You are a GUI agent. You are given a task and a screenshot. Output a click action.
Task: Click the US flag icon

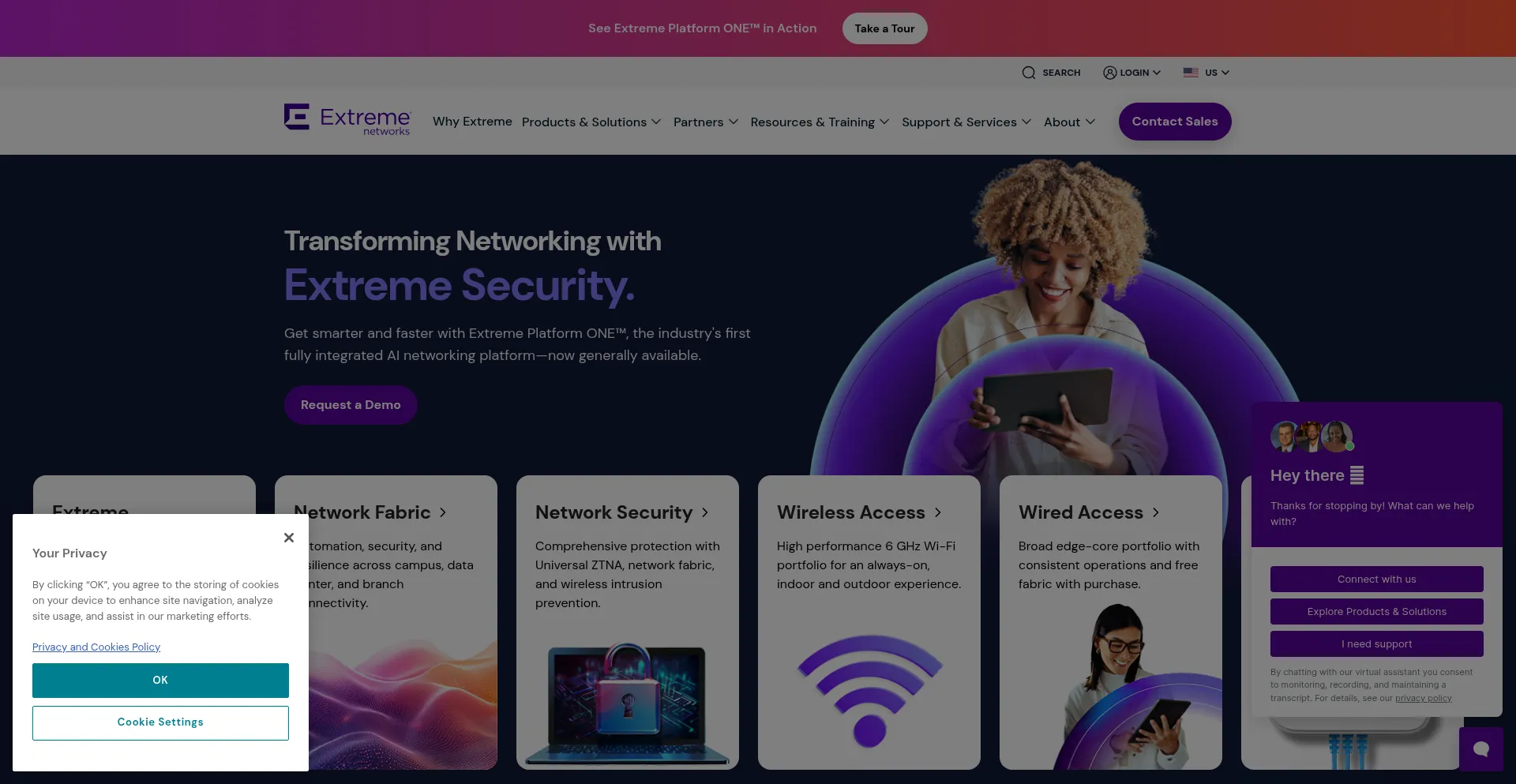[x=1191, y=73]
